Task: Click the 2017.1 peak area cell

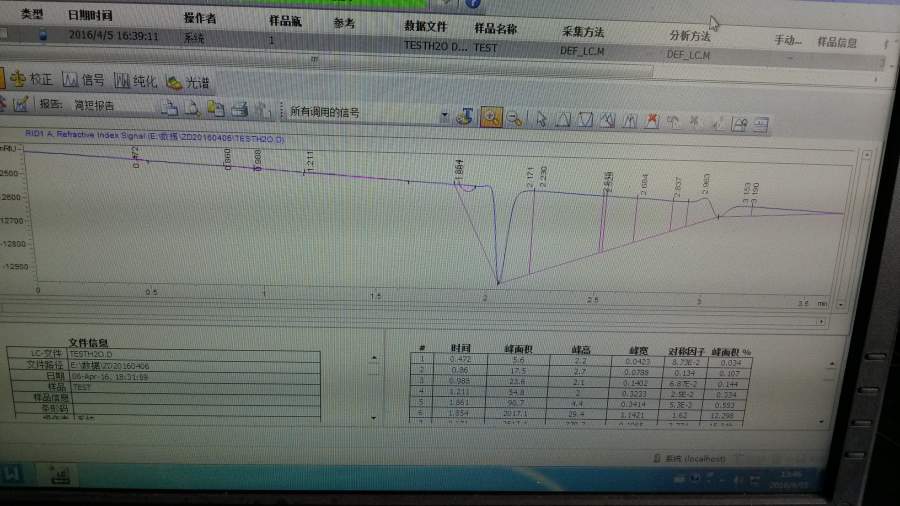Action: [515, 413]
